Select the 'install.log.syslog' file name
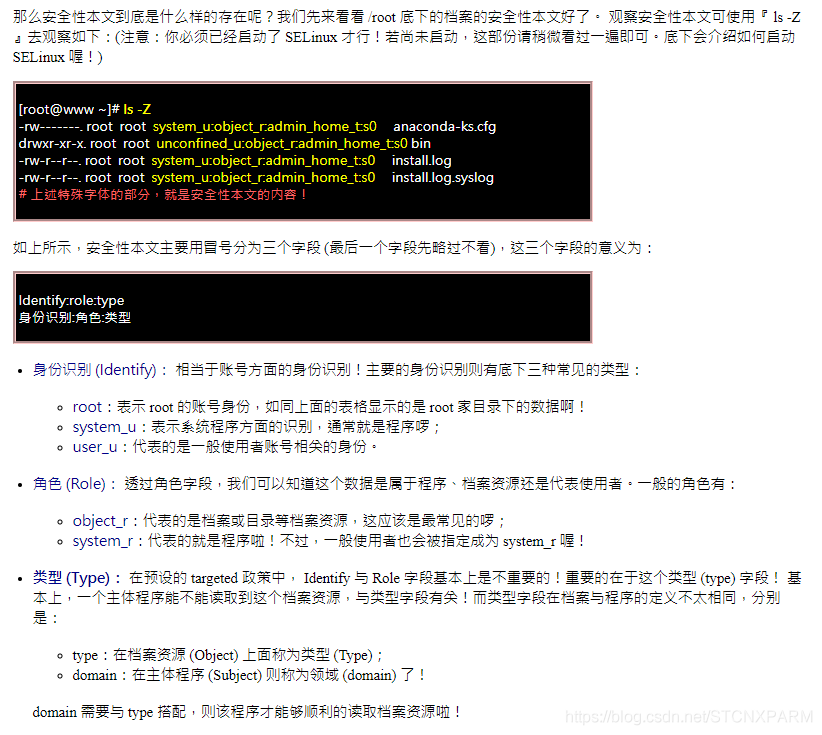 [442, 178]
